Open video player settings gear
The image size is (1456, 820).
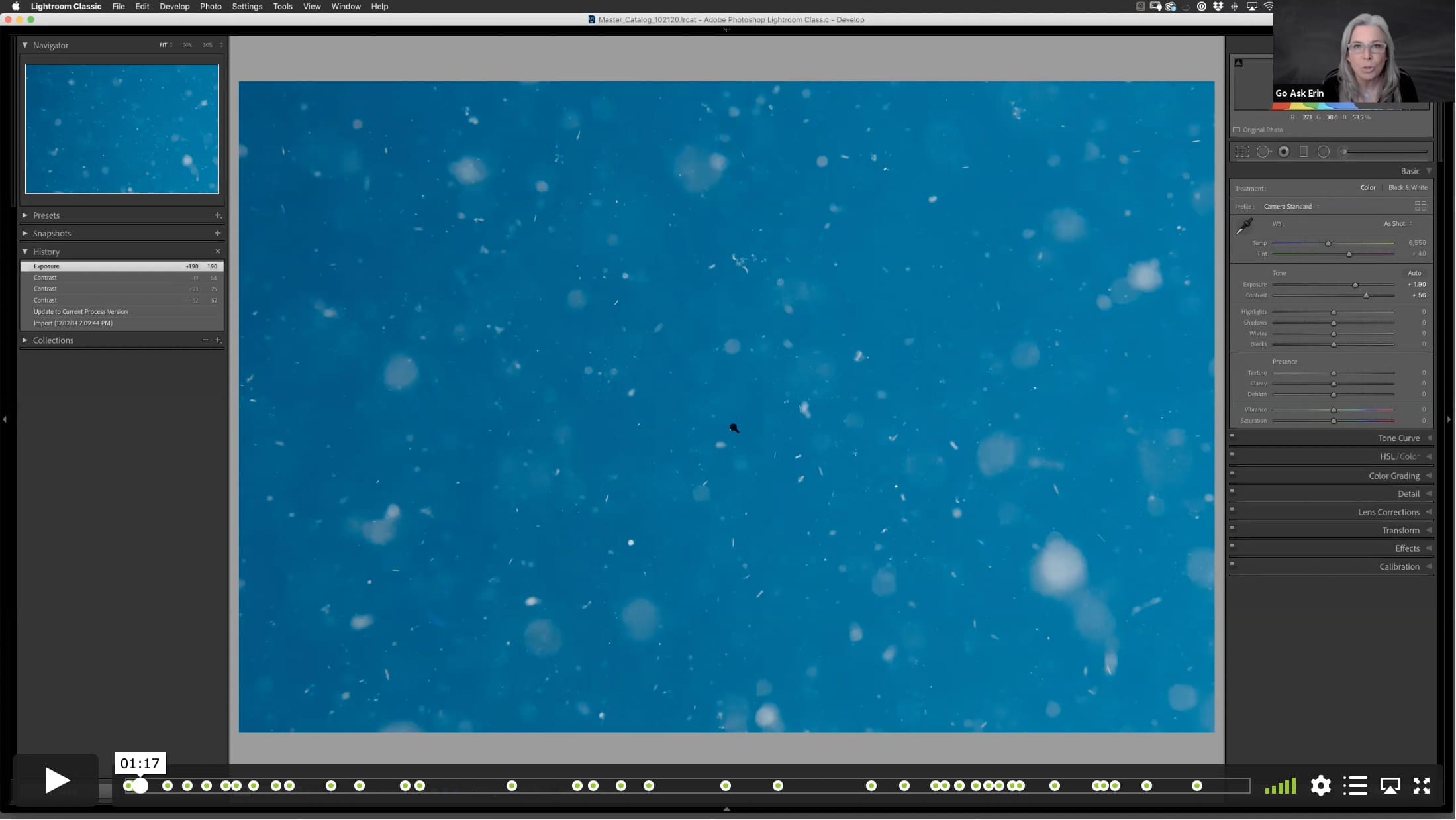point(1320,786)
